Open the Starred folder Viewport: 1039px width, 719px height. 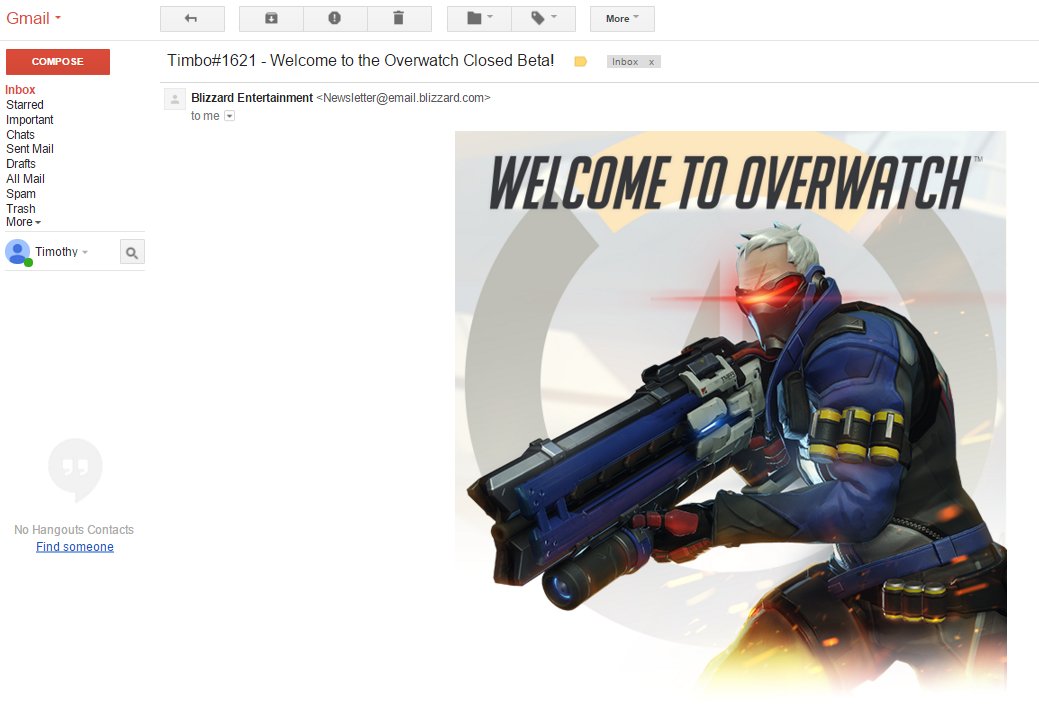tap(25, 105)
